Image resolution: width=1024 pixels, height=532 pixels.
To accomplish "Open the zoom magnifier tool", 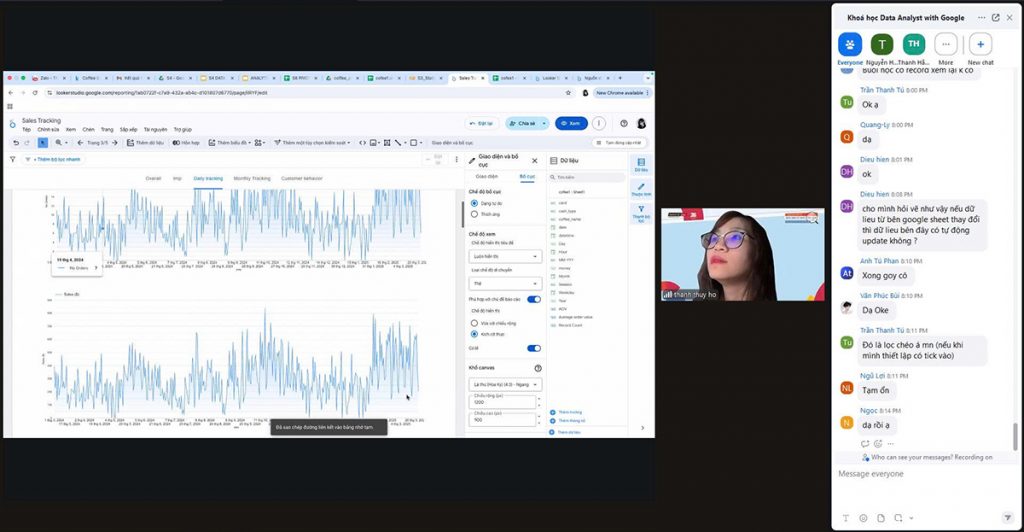I will click(59, 142).
